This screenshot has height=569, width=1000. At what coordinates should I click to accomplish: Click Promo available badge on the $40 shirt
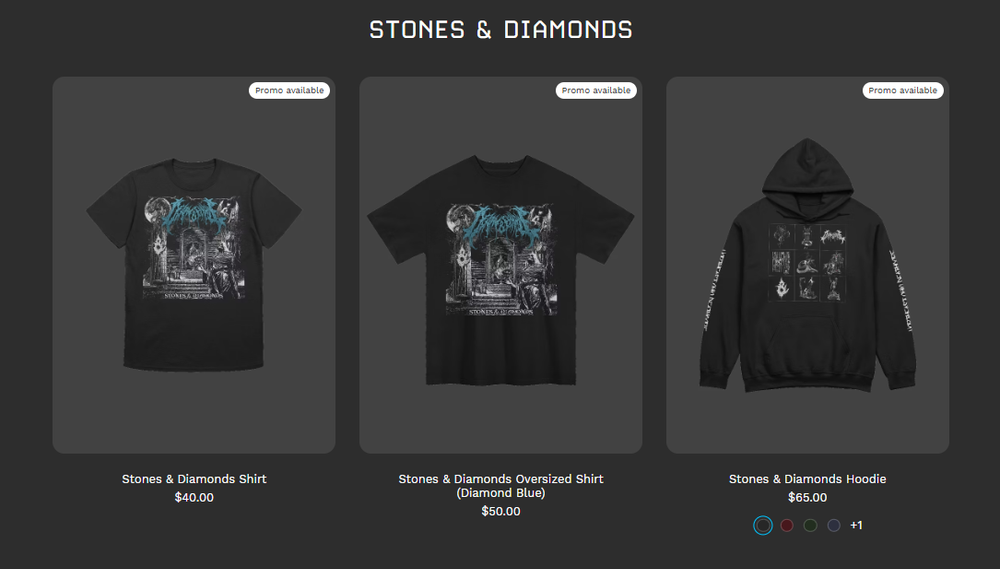point(290,91)
